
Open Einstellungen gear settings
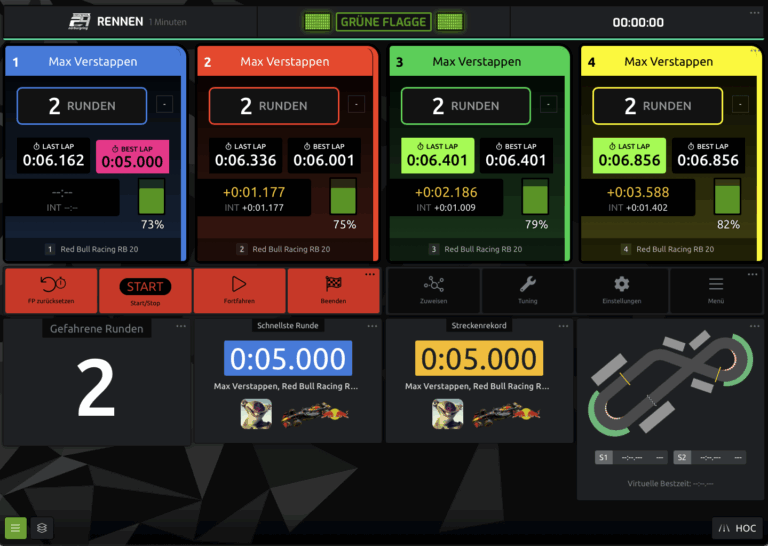pos(621,284)
